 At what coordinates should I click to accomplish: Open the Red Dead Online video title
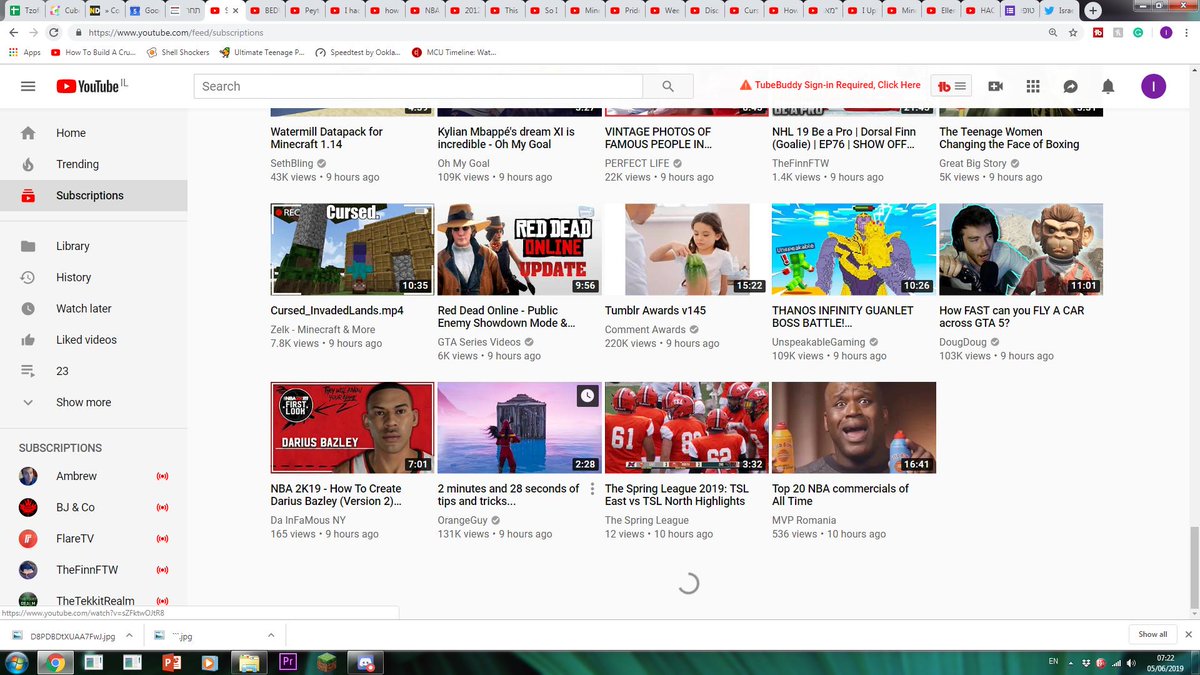[507, 317]
